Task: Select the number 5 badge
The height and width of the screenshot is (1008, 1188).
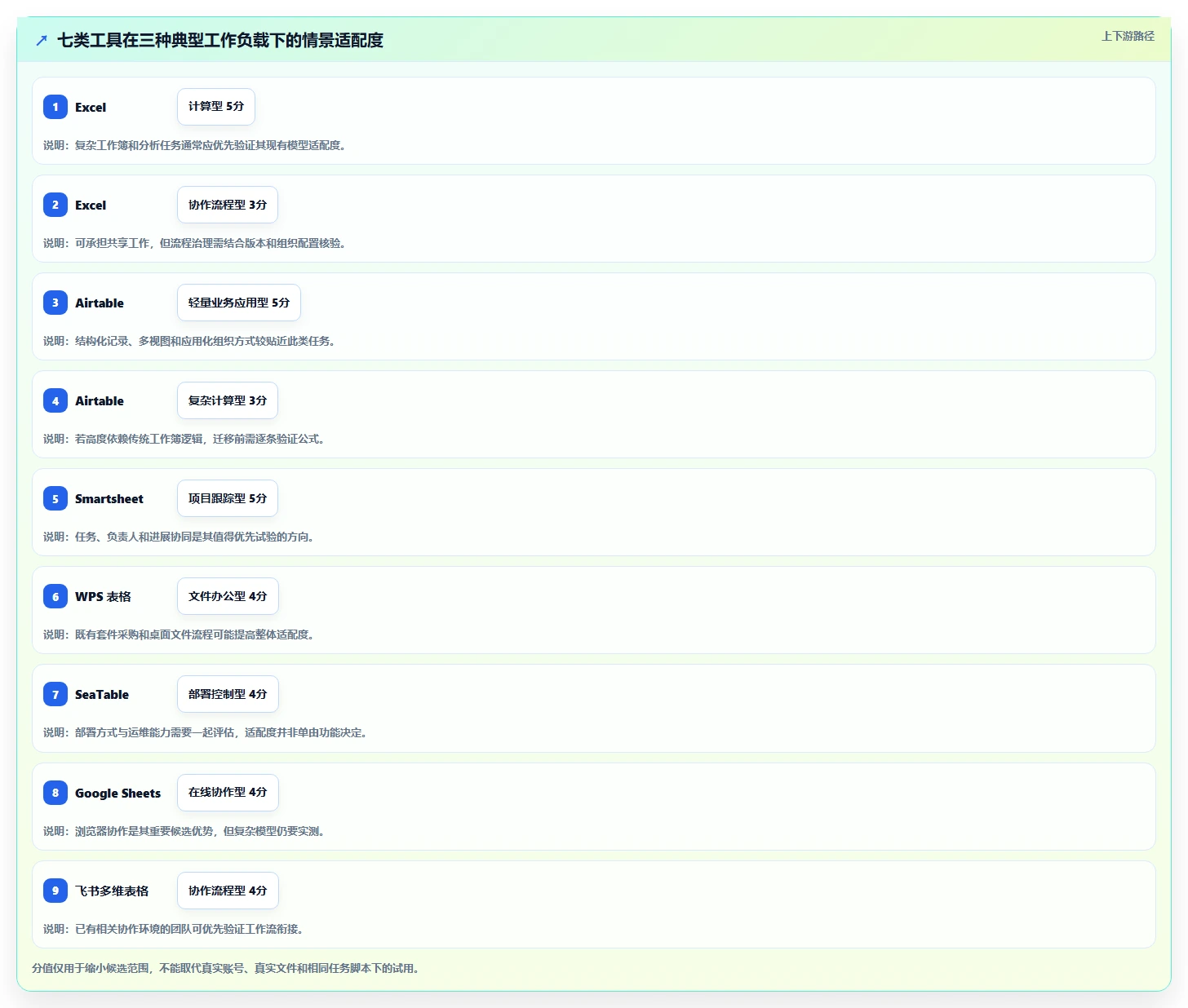Action: pyautogui.click(x=55, y=498)
